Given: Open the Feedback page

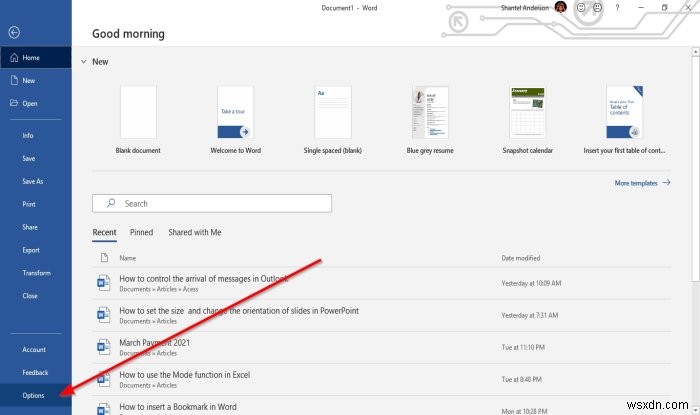Looking at the screenshot, I should coord(36,372).
